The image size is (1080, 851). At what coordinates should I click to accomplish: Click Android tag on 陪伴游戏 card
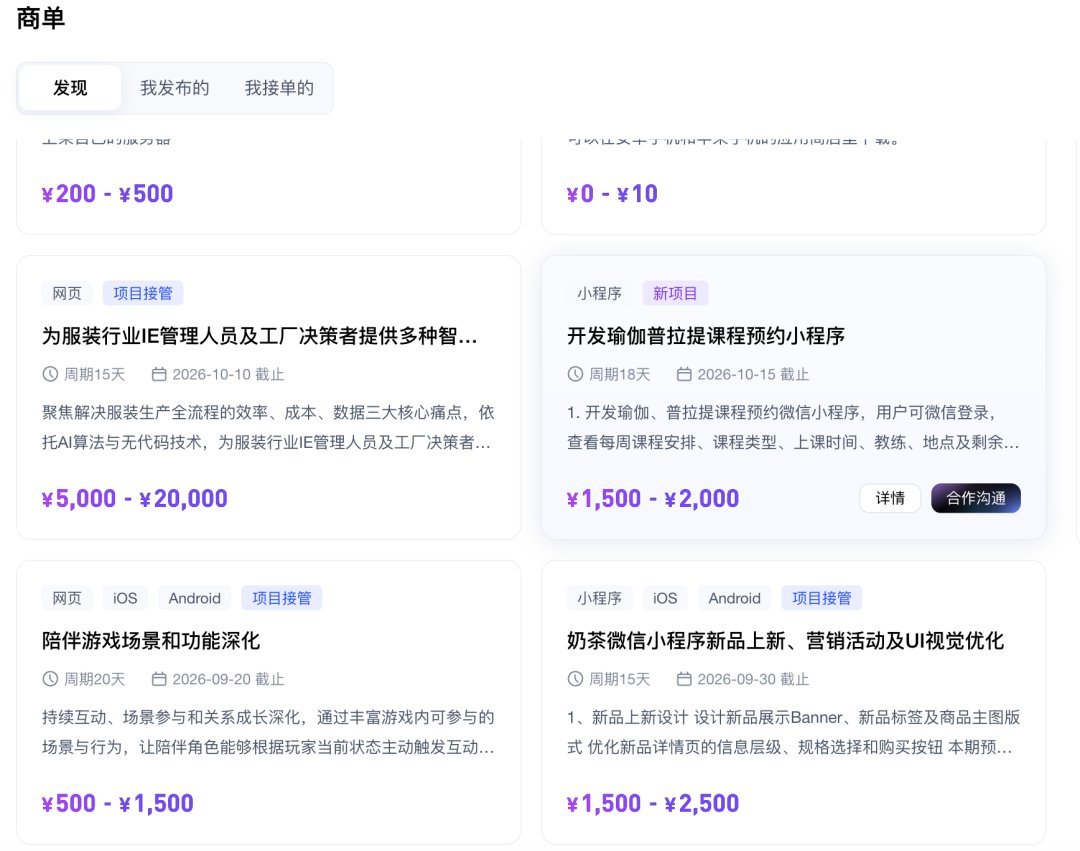[x=194, y=598]
